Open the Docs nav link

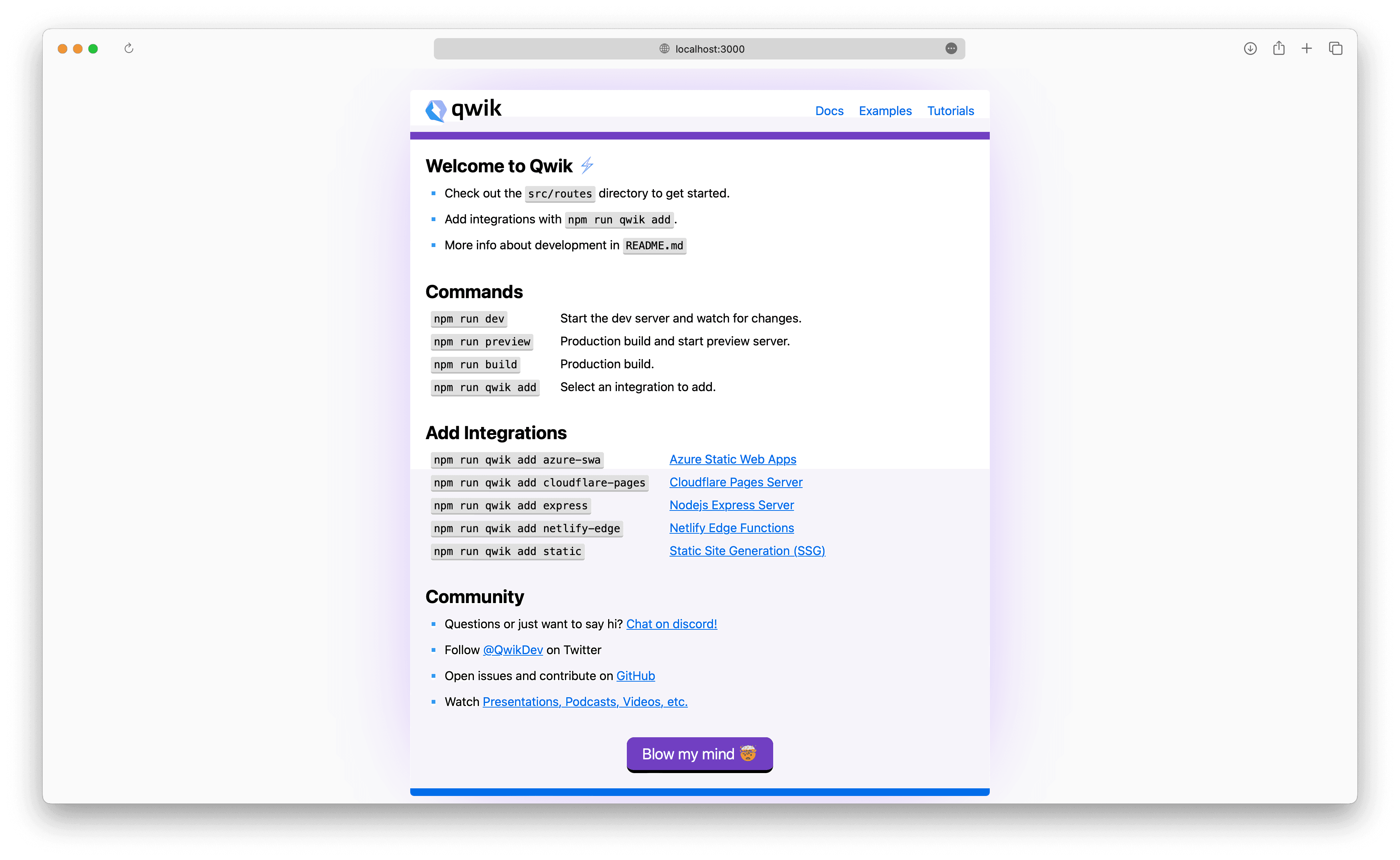[x=829, y=111]
